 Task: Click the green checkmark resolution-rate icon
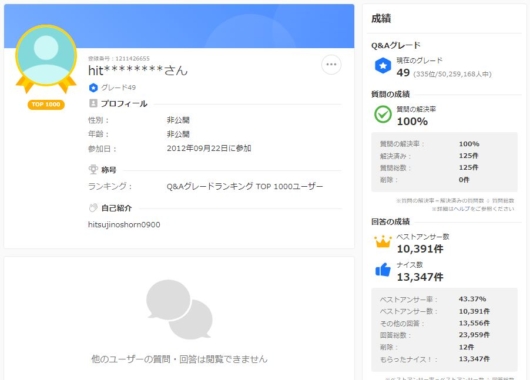(383, 115)
